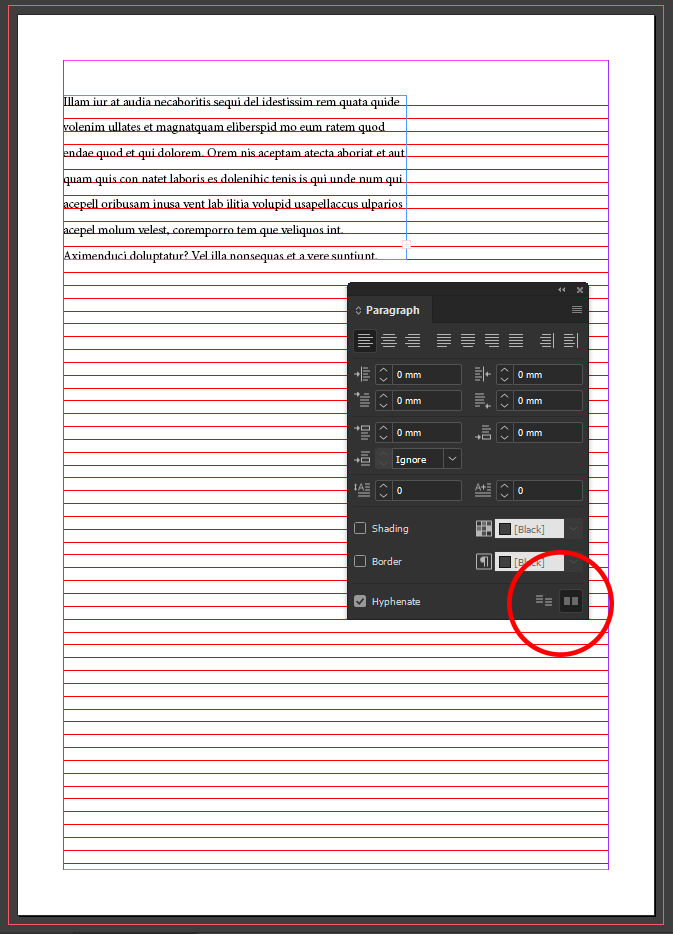The image size is (673, 934).
Task: Collapse the Paragraph panel to icons
Action: (561, 289)
